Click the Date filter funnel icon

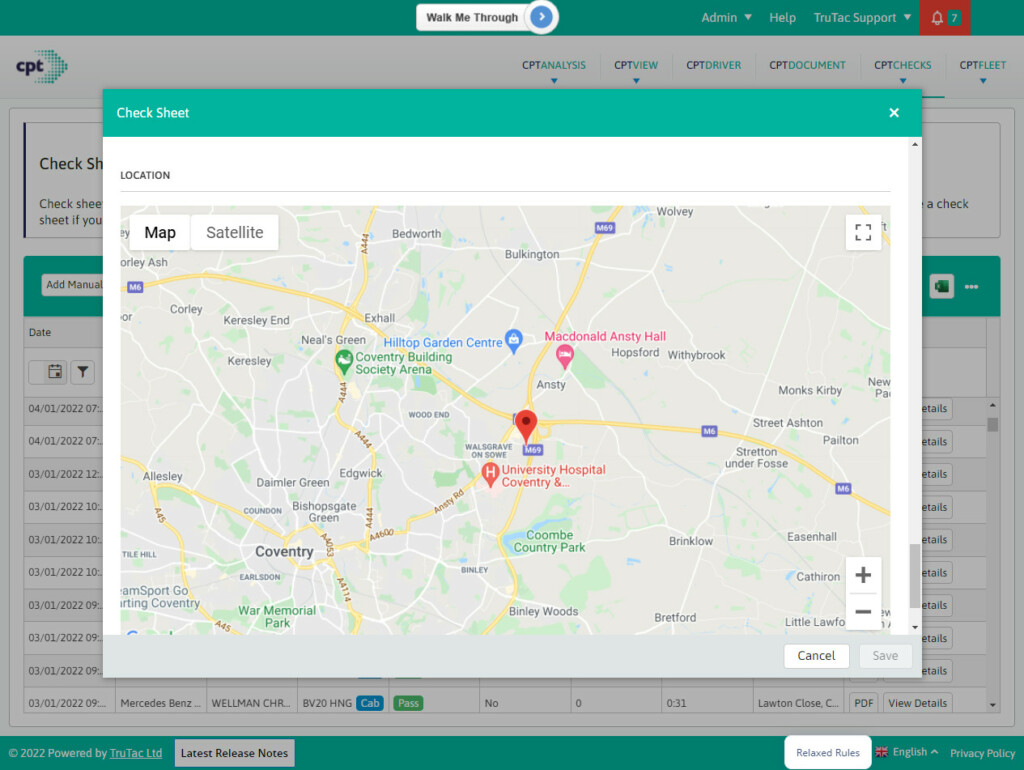pyautogui.click(x=82, y=371)
